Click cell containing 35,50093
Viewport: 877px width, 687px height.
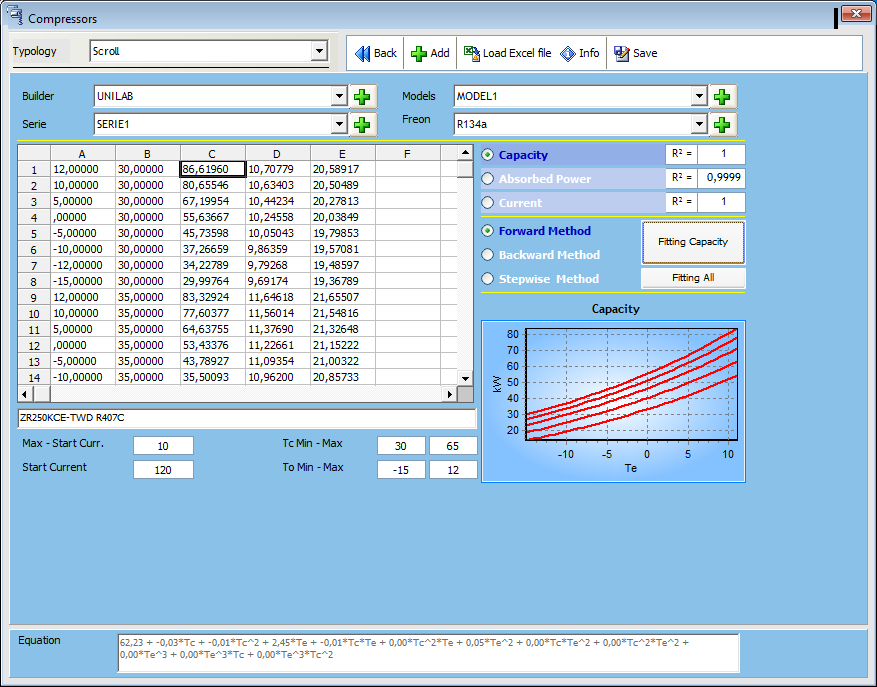(x=213, y=377)
